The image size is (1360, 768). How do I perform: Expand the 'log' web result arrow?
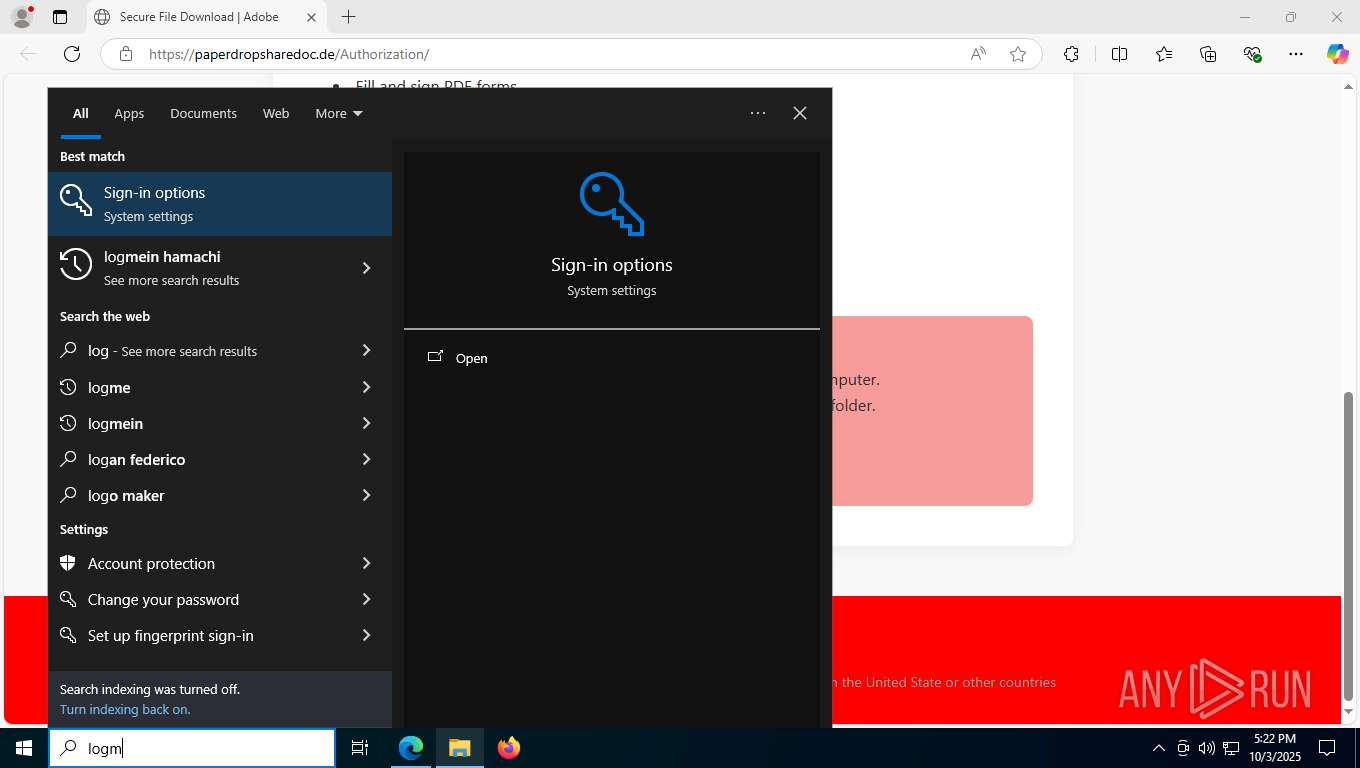tap(366, 350)
